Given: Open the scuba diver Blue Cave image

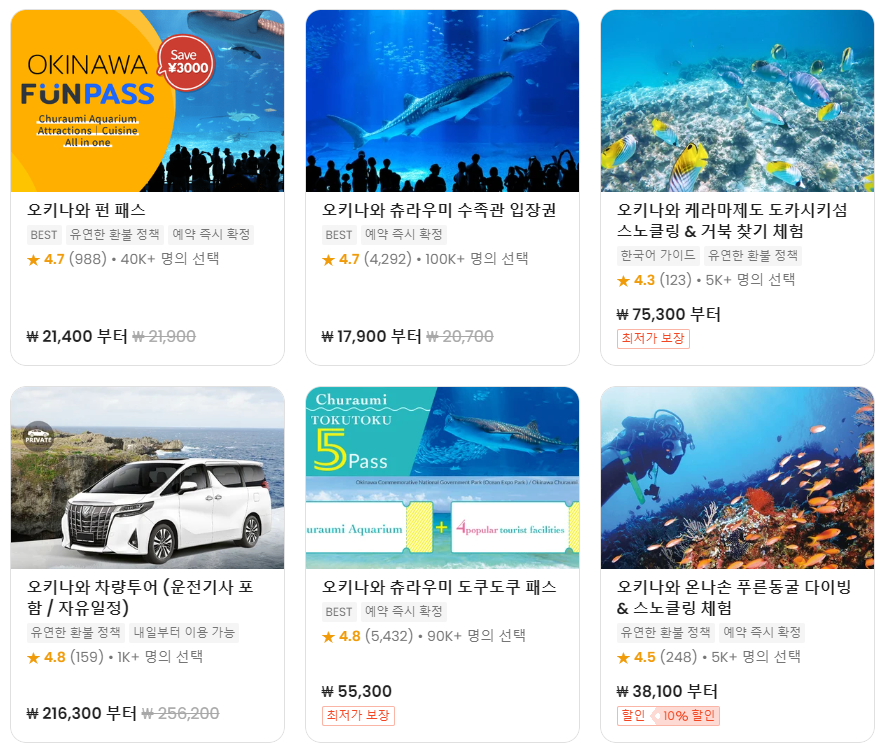Looking at the screenshot, I should pyautogui.click(x=737, y=478).
